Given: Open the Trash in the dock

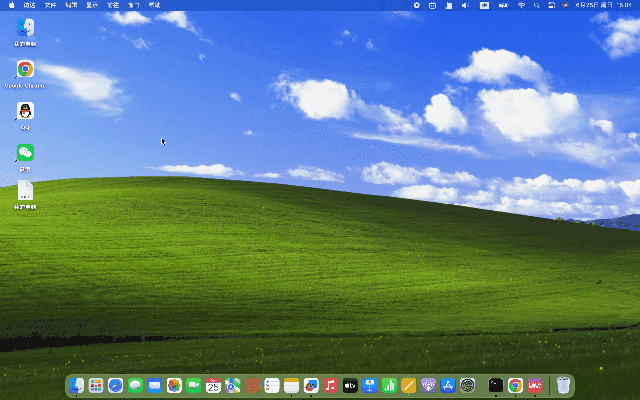Looking at the screenshot, I should (563, 385).
